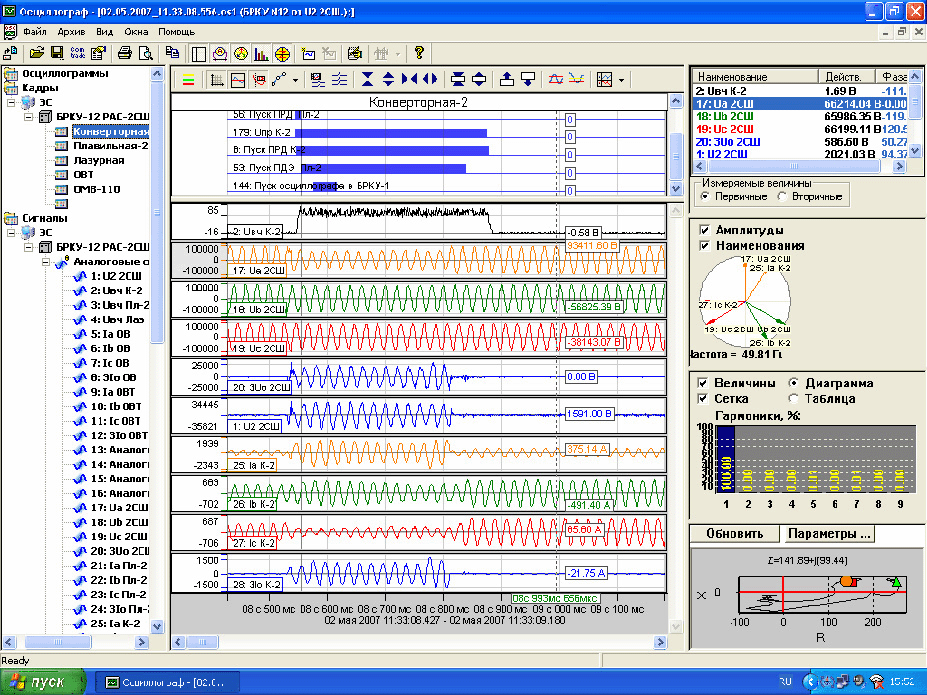Open the dropdown beside the chart settings icon
927x695 pixels.
coord(621,80)
